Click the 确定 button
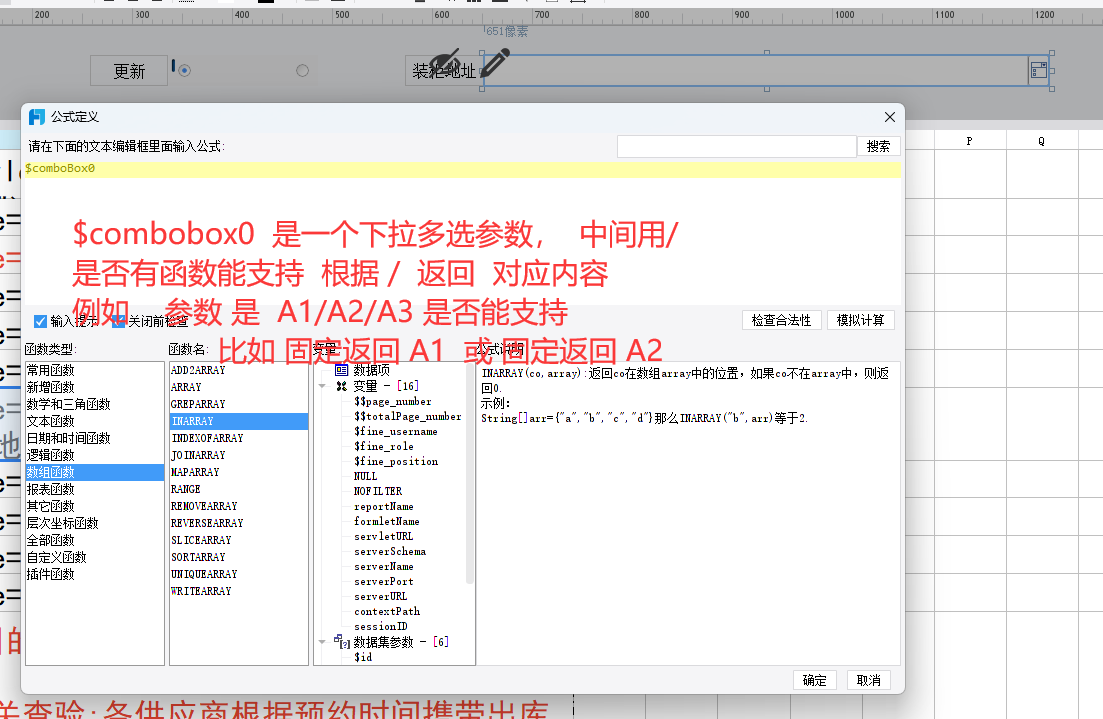 (x=815, y=680)
